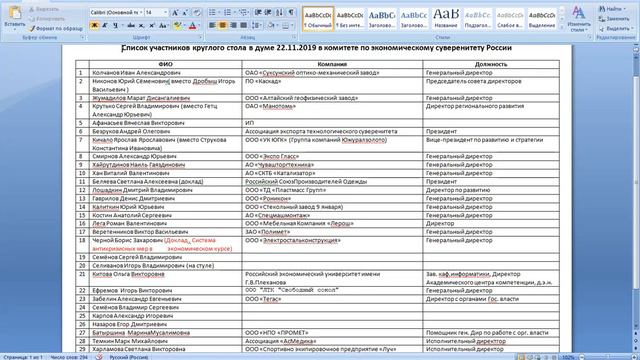Toggle show paragraph marks ¶
This screenshot has width=640, height=360.
291,13
